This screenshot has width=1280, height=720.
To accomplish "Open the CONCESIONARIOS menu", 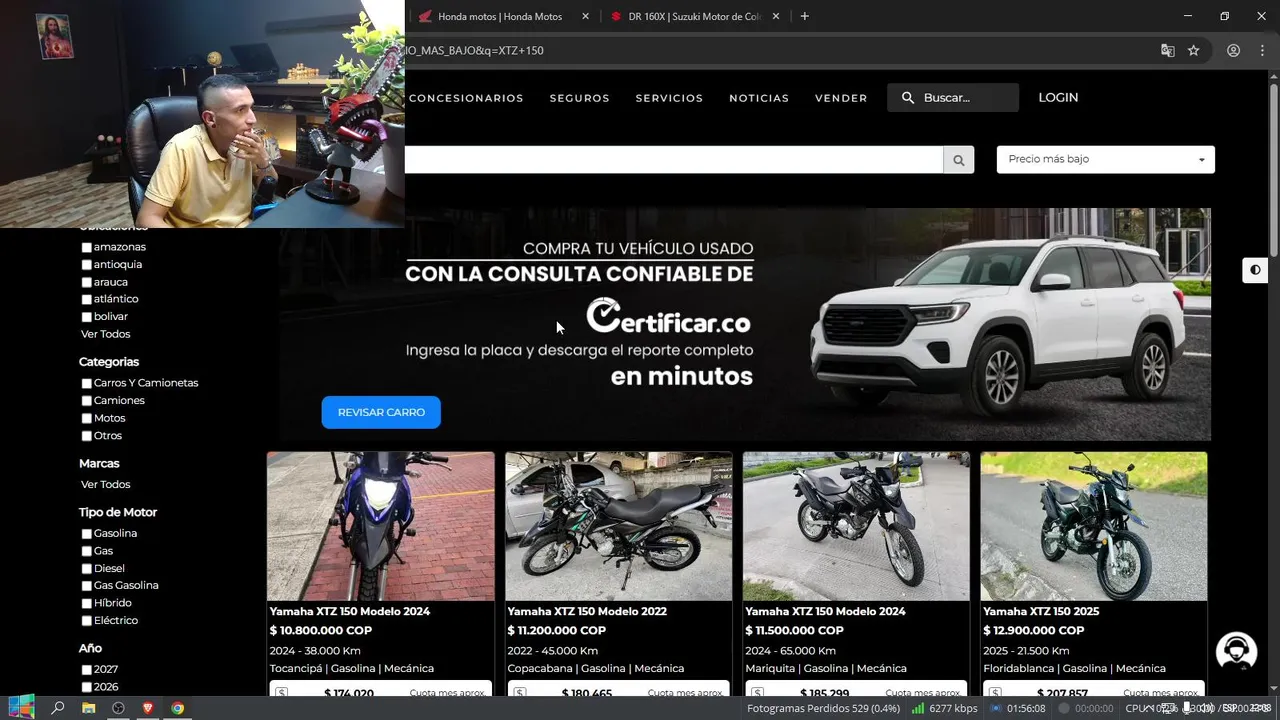I will [466, 98].
